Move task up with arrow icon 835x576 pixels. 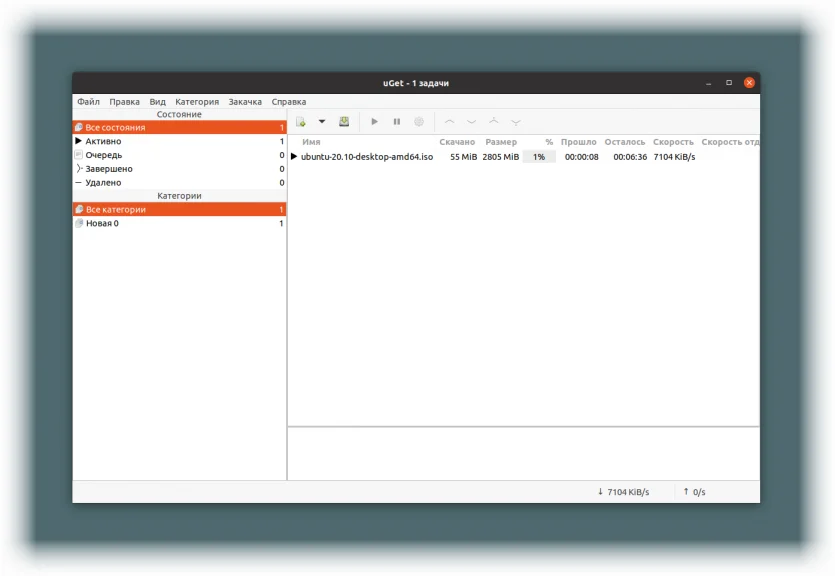click(449, 122)
